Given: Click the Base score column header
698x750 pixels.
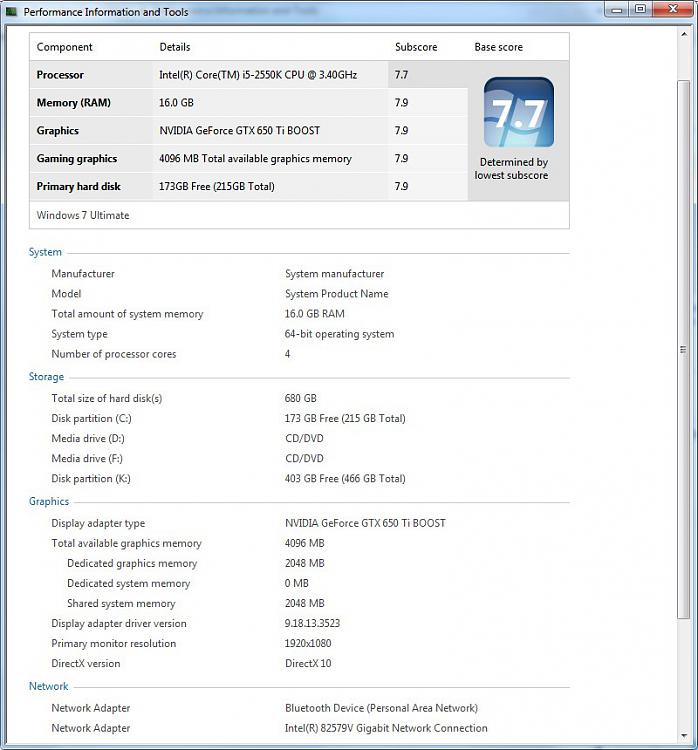Looking at the screenshot, I should pyautogui.click(x=499, y=47).
